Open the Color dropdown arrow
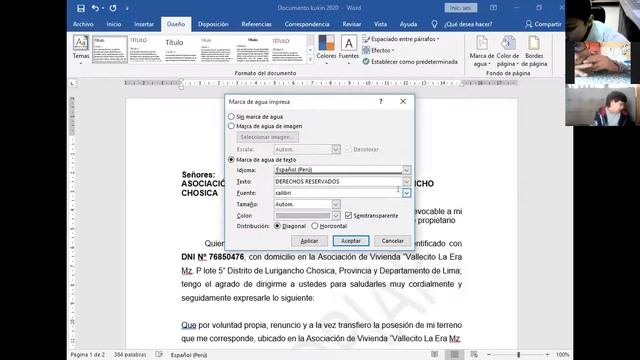The width and height of the screenshot is (640, 360). (336, 216)
